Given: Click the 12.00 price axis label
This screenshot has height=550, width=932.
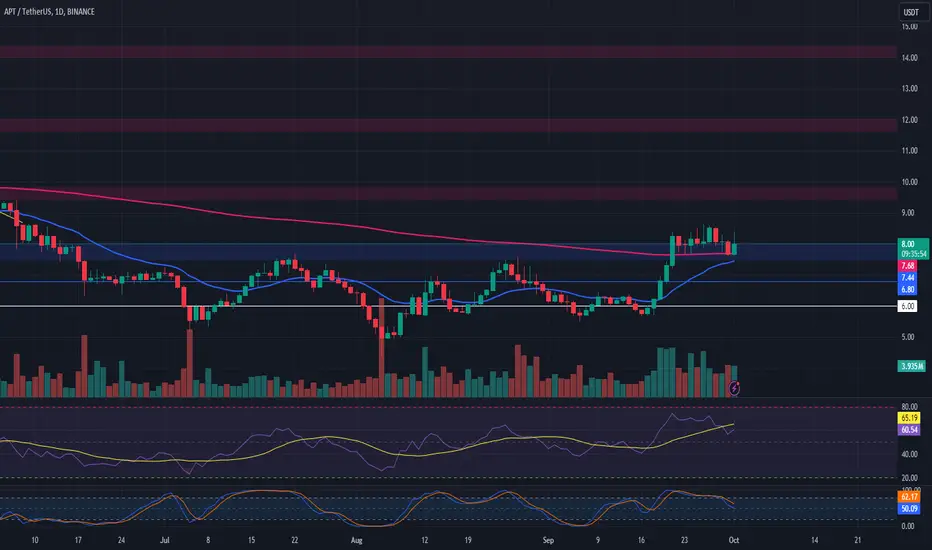Looking at the screenshot, I should coord(909,120).
